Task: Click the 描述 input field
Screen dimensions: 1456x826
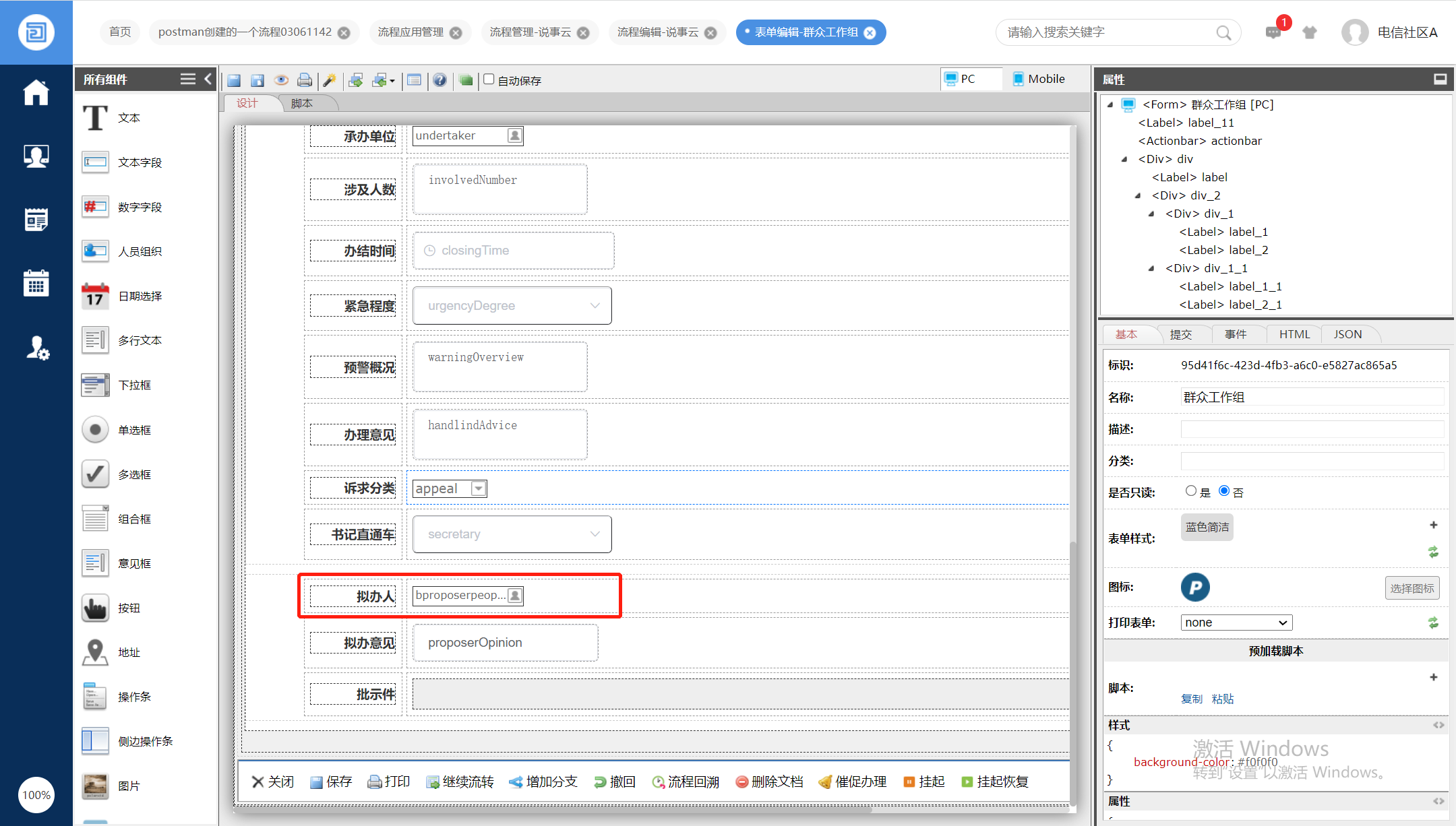Action: 1311,429
